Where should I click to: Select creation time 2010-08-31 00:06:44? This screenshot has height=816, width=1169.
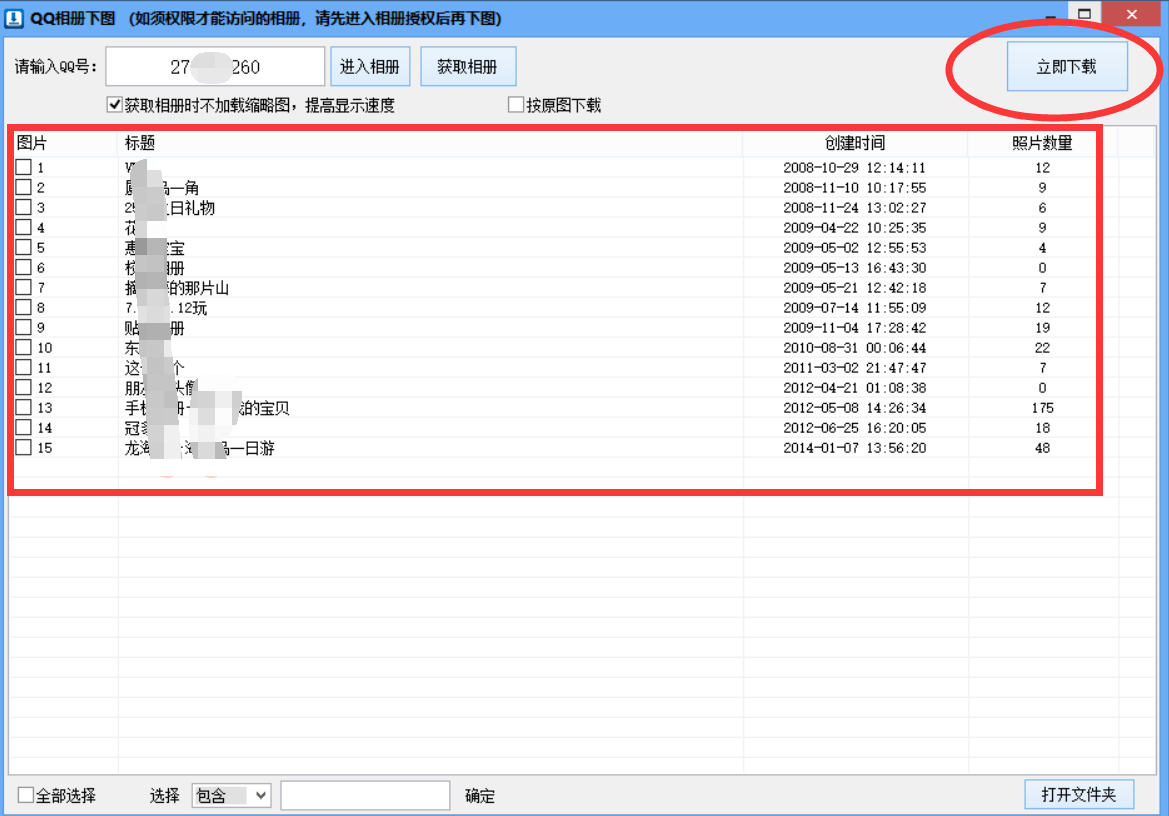click(x=854, y=348)
